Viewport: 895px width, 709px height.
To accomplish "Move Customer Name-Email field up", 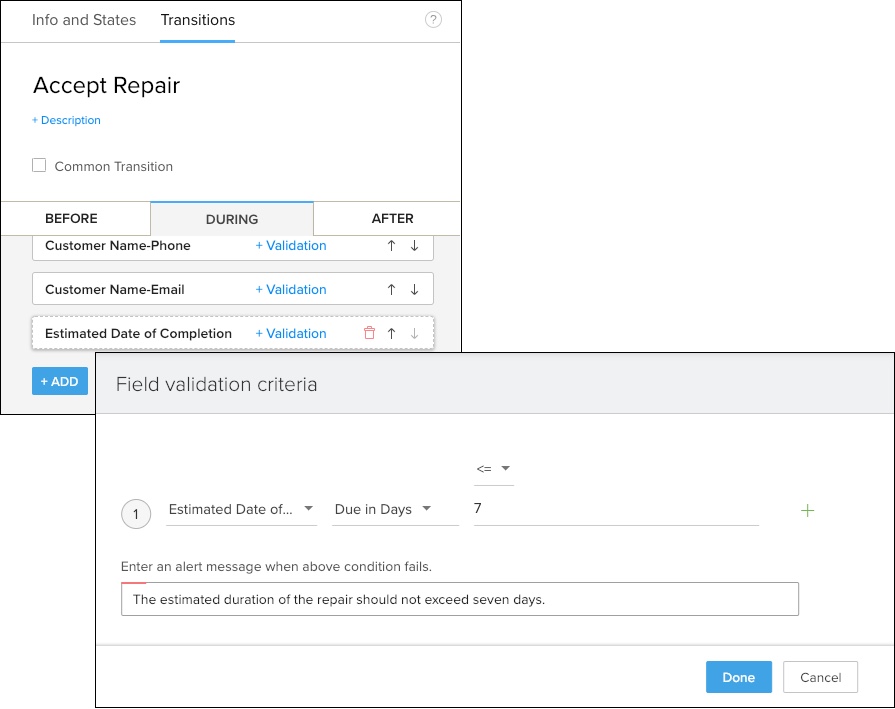I will tap(392, 290).
